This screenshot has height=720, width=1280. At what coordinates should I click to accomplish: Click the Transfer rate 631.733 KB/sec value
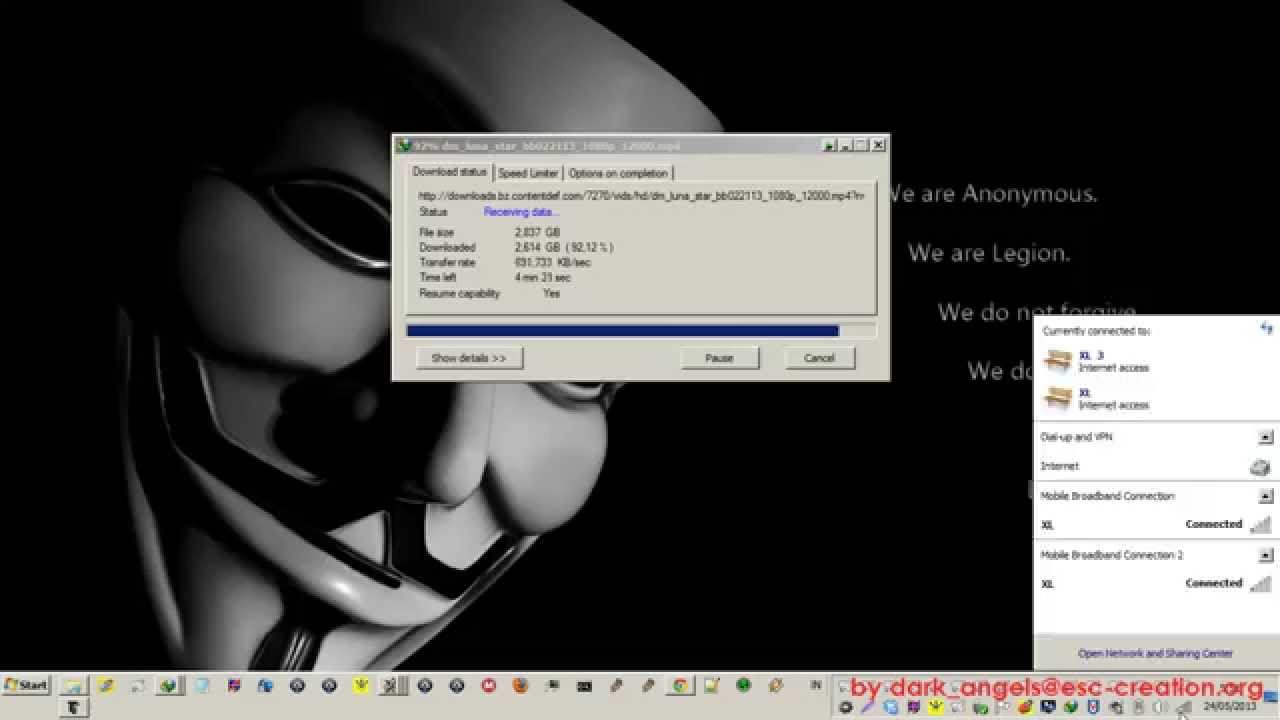(x=552, y=262)
